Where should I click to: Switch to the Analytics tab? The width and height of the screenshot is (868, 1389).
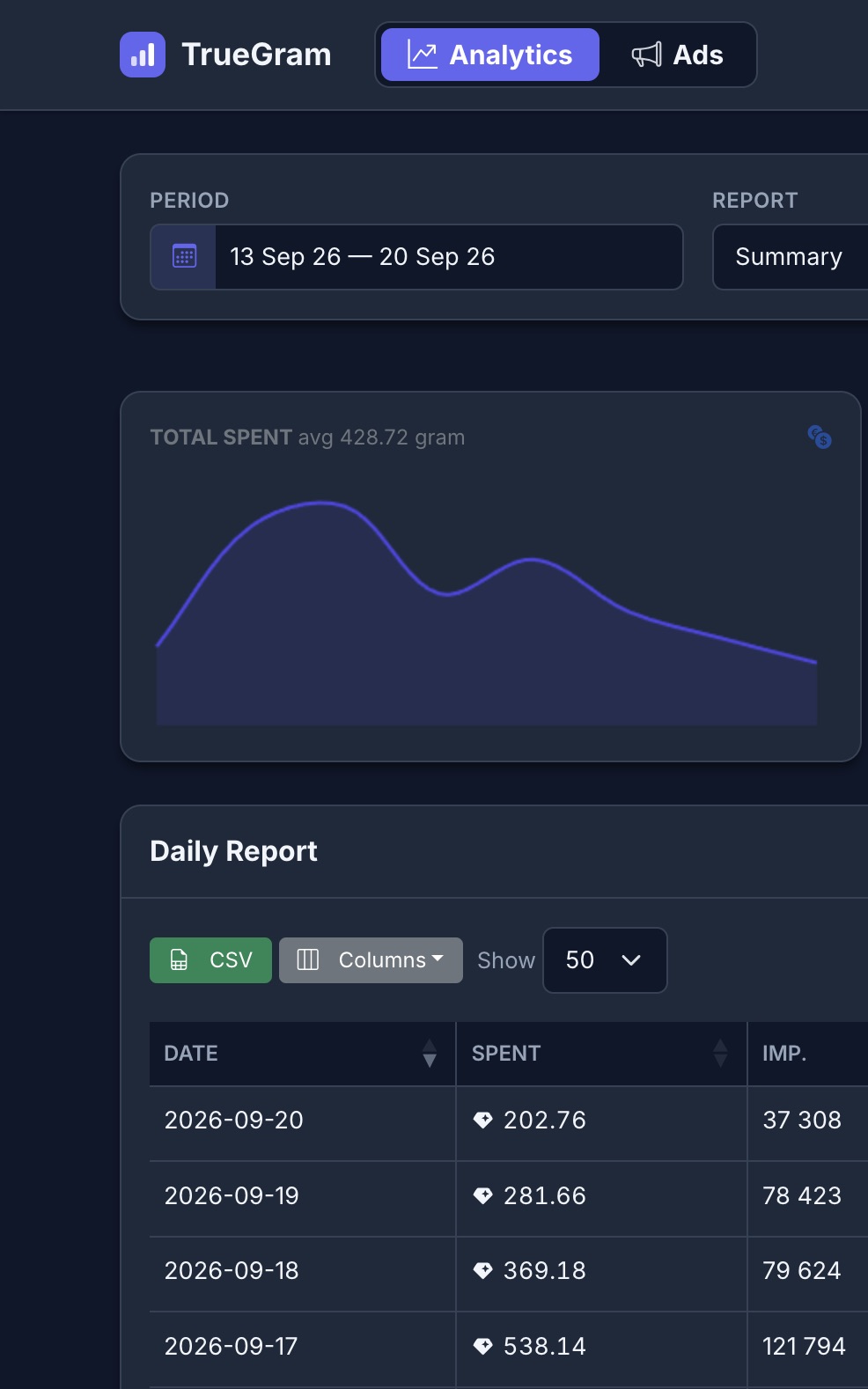(490, 55)
